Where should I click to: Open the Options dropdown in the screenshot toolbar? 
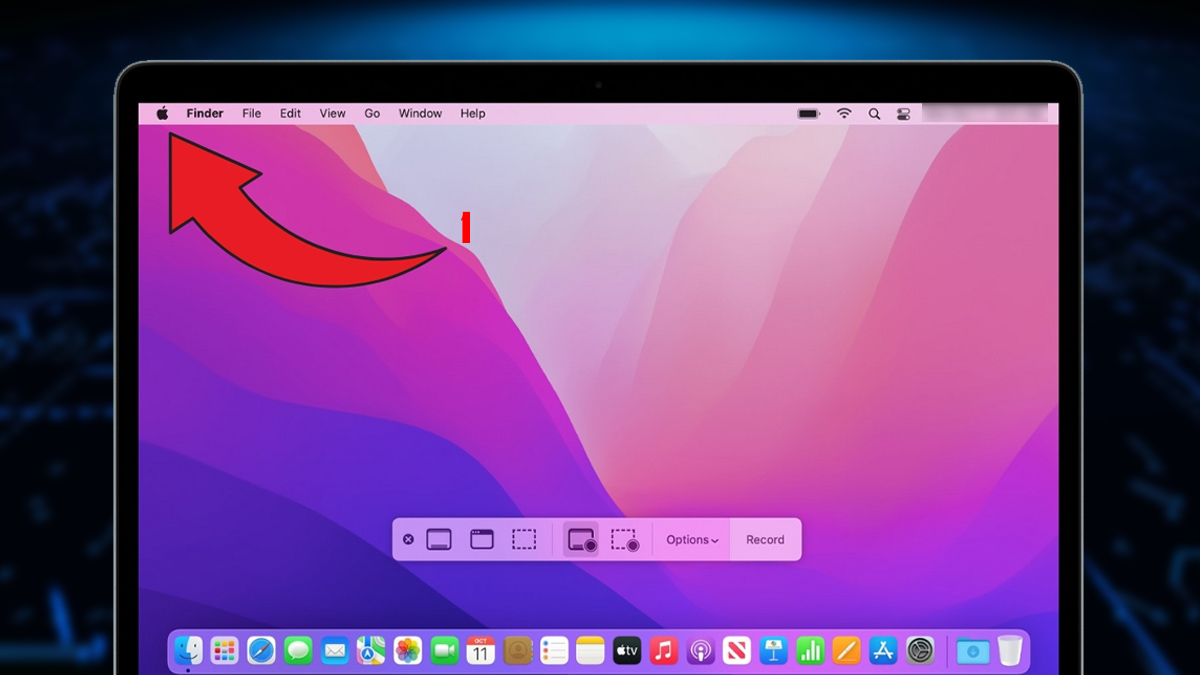pos(691,539)
